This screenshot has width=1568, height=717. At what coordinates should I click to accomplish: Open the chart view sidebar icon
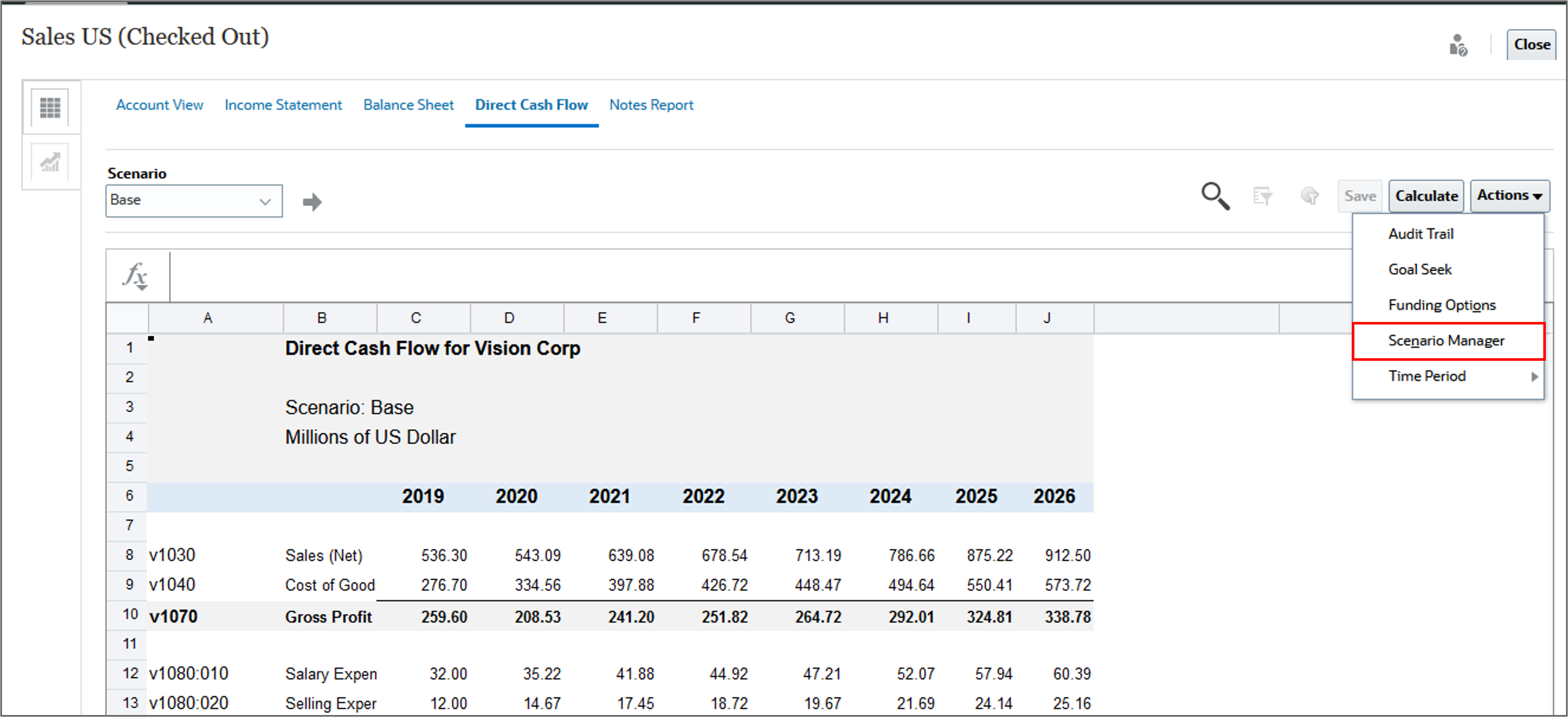(50, 163)
